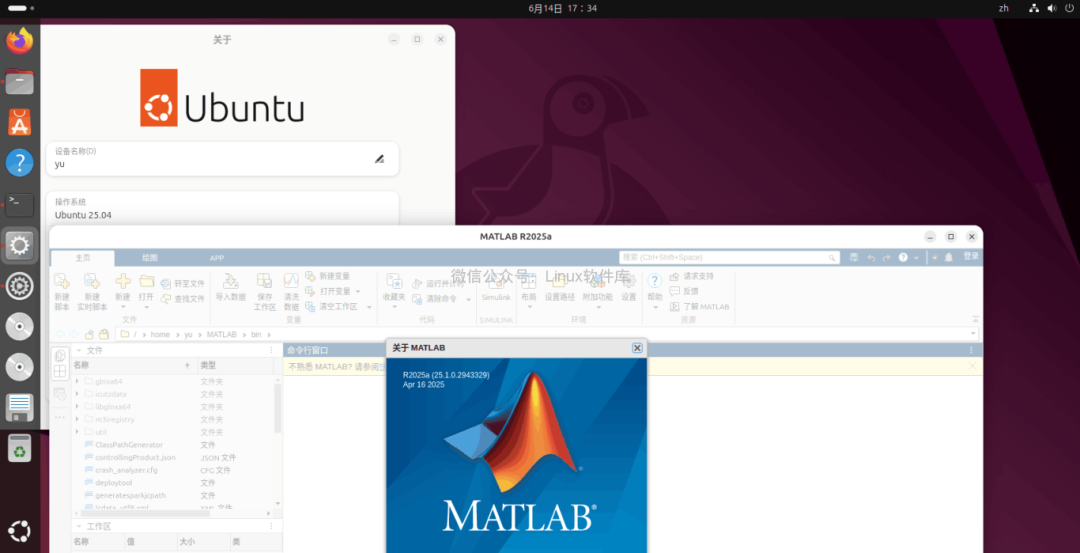1080x553 pixels.
Task: Switch to the 主页 tab
Action: [83, 258]
